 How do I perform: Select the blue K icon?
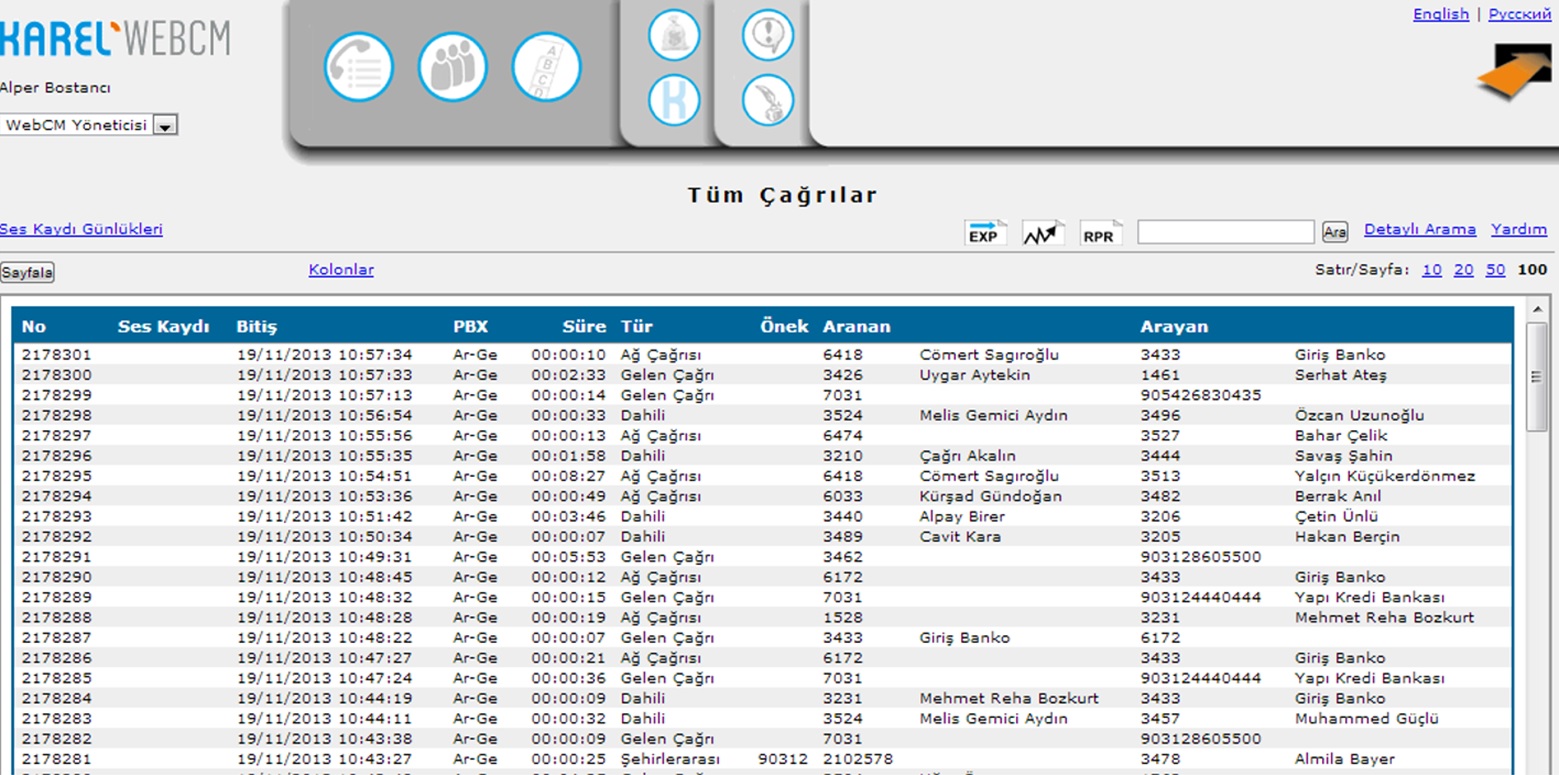click(x=673, y=100)
